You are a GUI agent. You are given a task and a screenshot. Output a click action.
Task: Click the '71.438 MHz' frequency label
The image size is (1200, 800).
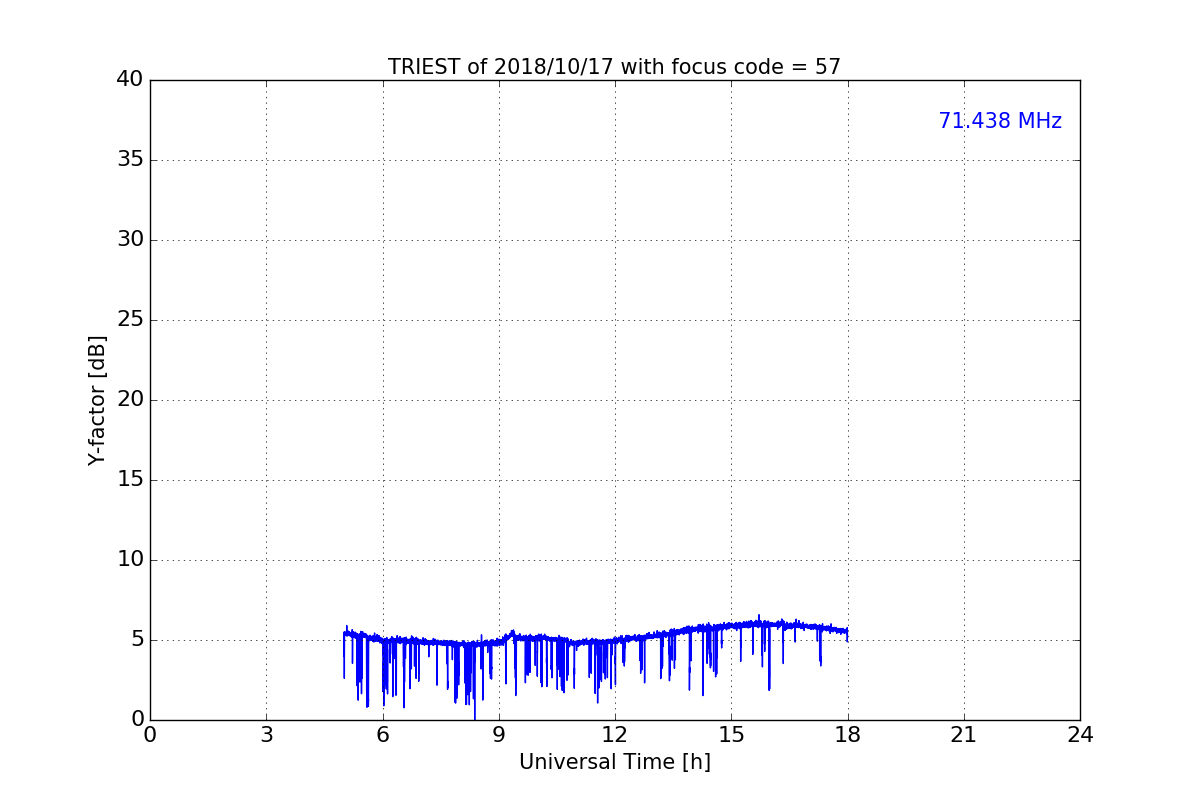(x=1000, y=121)
